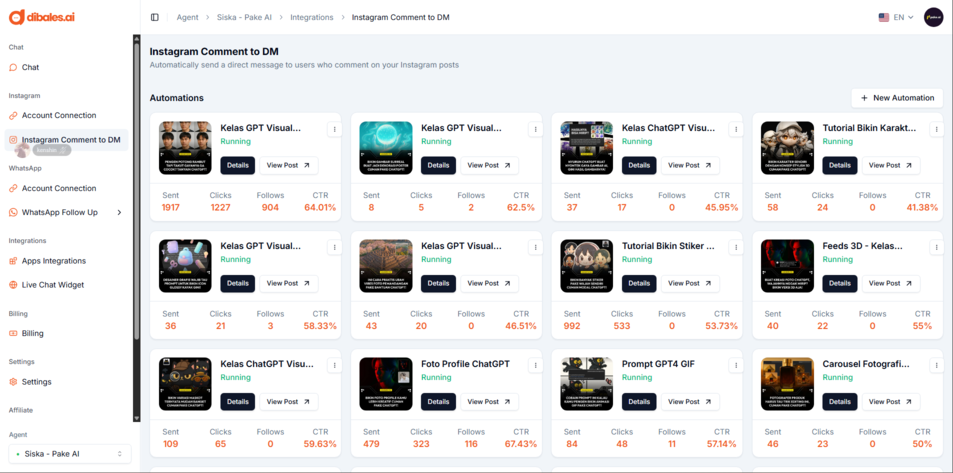The width and height of the screenshot is (953, 473).
Task: Open options menu for Foto Profile ChatGPT card
Action: [535, 365]
